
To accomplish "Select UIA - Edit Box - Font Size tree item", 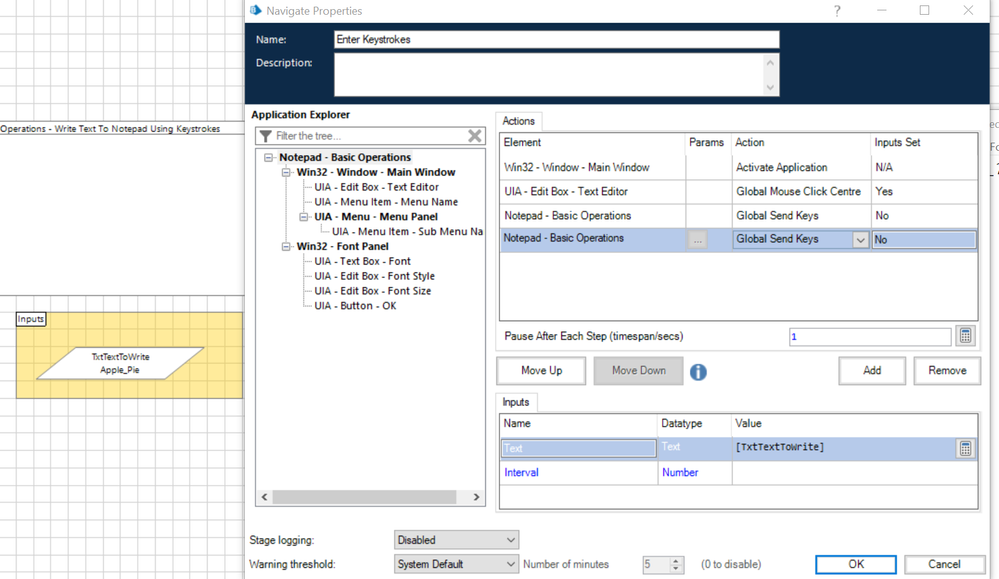I will 373,291.
